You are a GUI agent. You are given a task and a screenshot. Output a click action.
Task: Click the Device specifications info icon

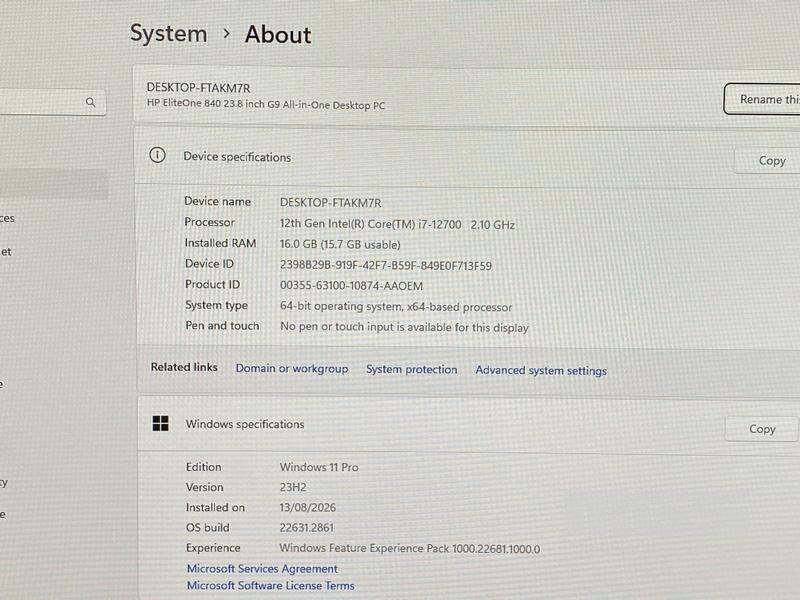(157, 155)
